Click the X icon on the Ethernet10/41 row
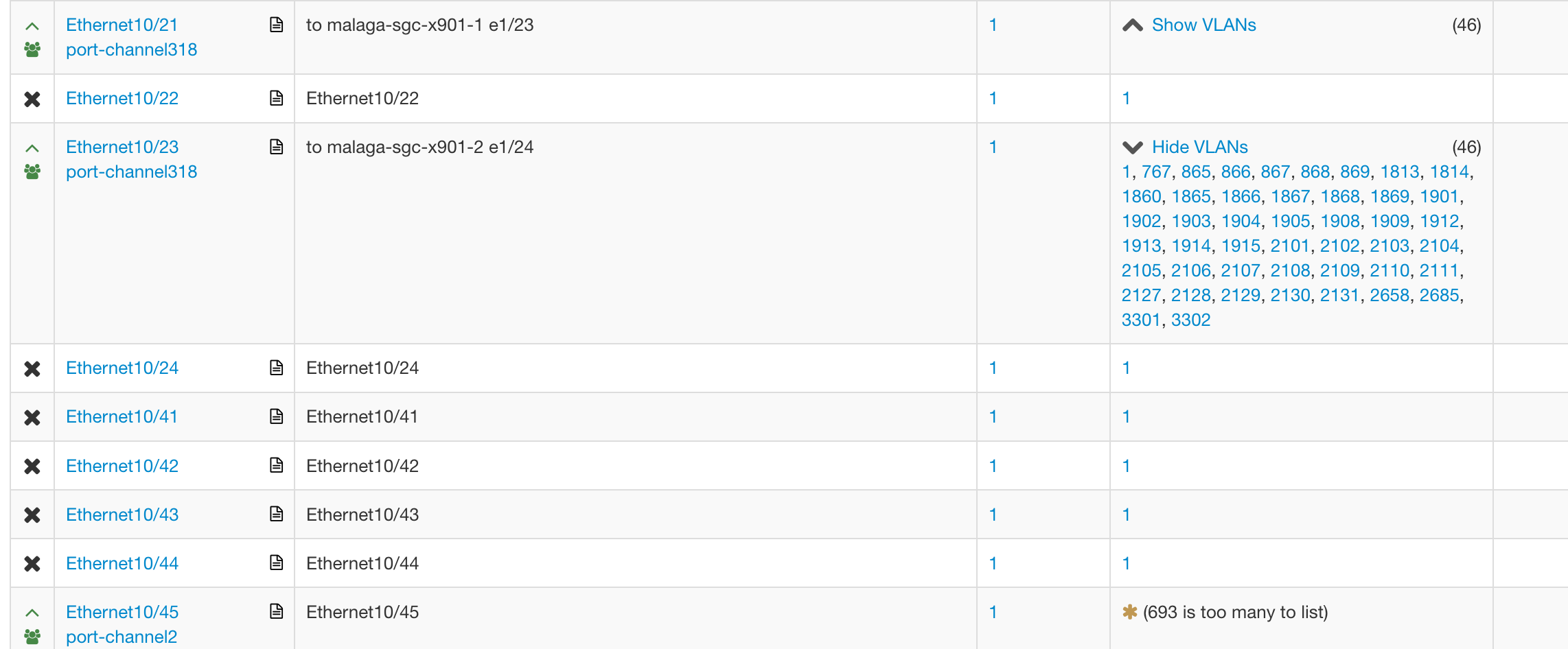This screenshot has height=649, width=1568. coord(32,416)
